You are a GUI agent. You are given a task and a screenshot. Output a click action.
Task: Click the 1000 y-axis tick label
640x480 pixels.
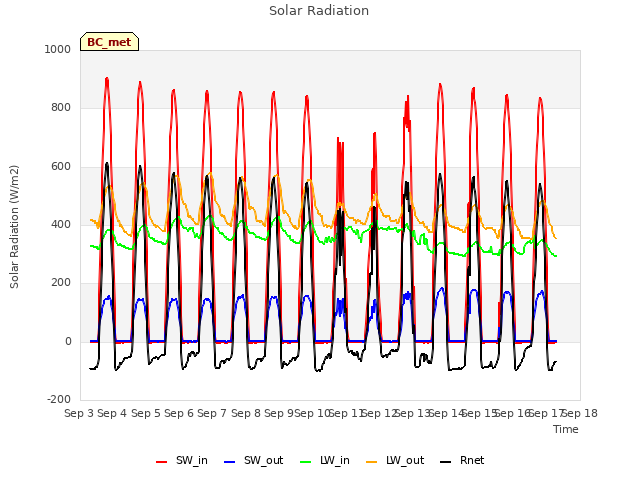click(x=58, y=49)
